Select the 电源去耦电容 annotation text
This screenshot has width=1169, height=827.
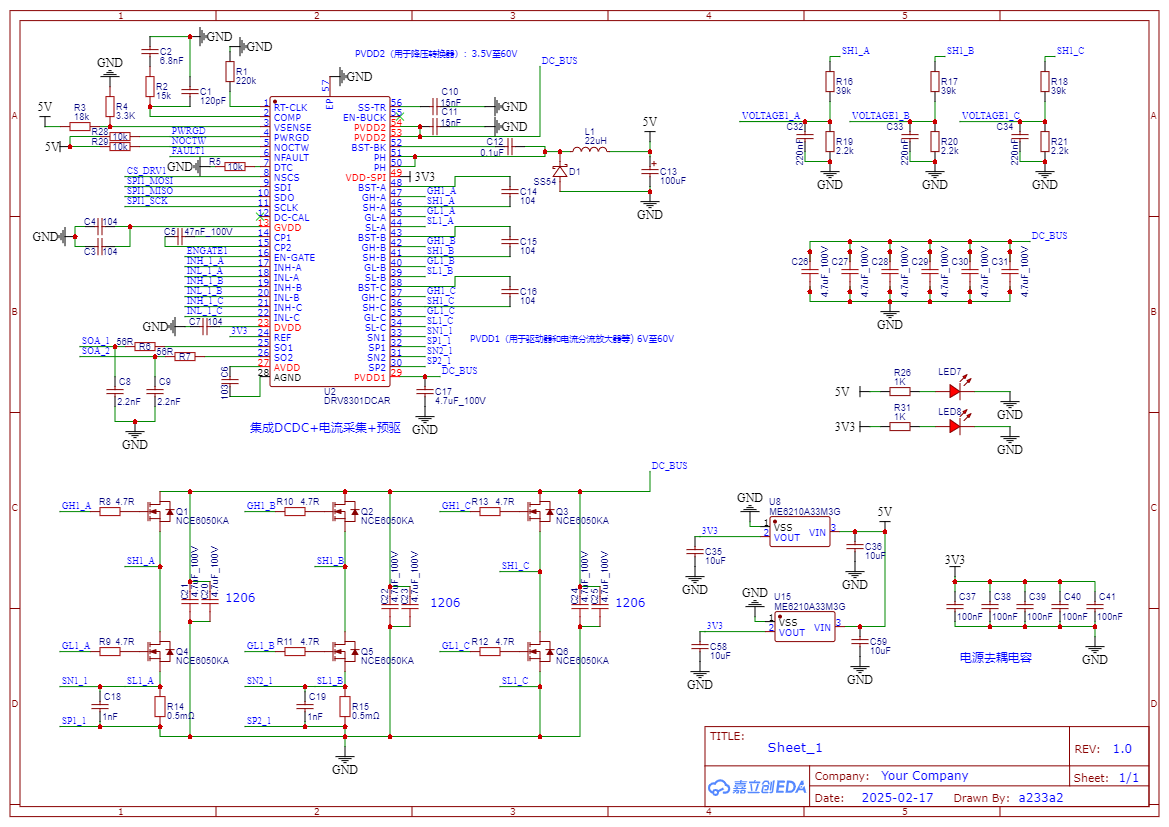(x=995, y=658)
